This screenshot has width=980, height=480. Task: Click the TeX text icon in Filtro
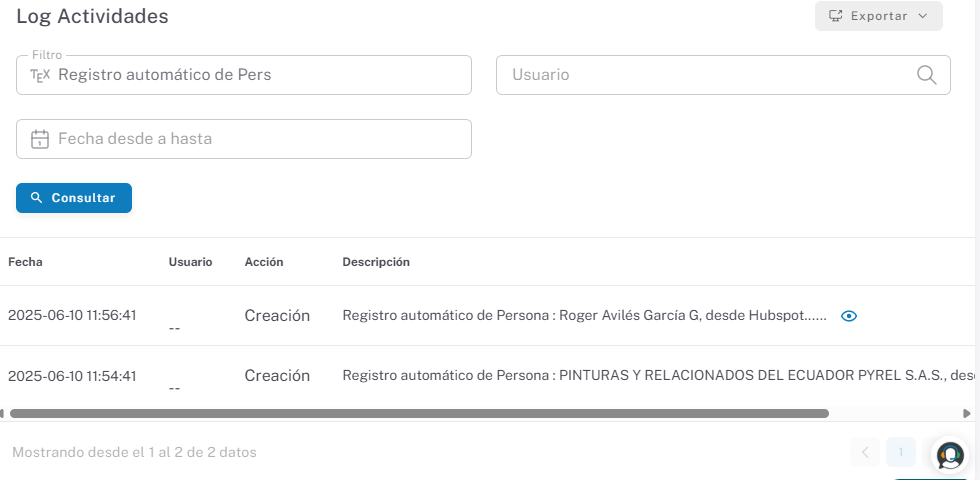40,75
